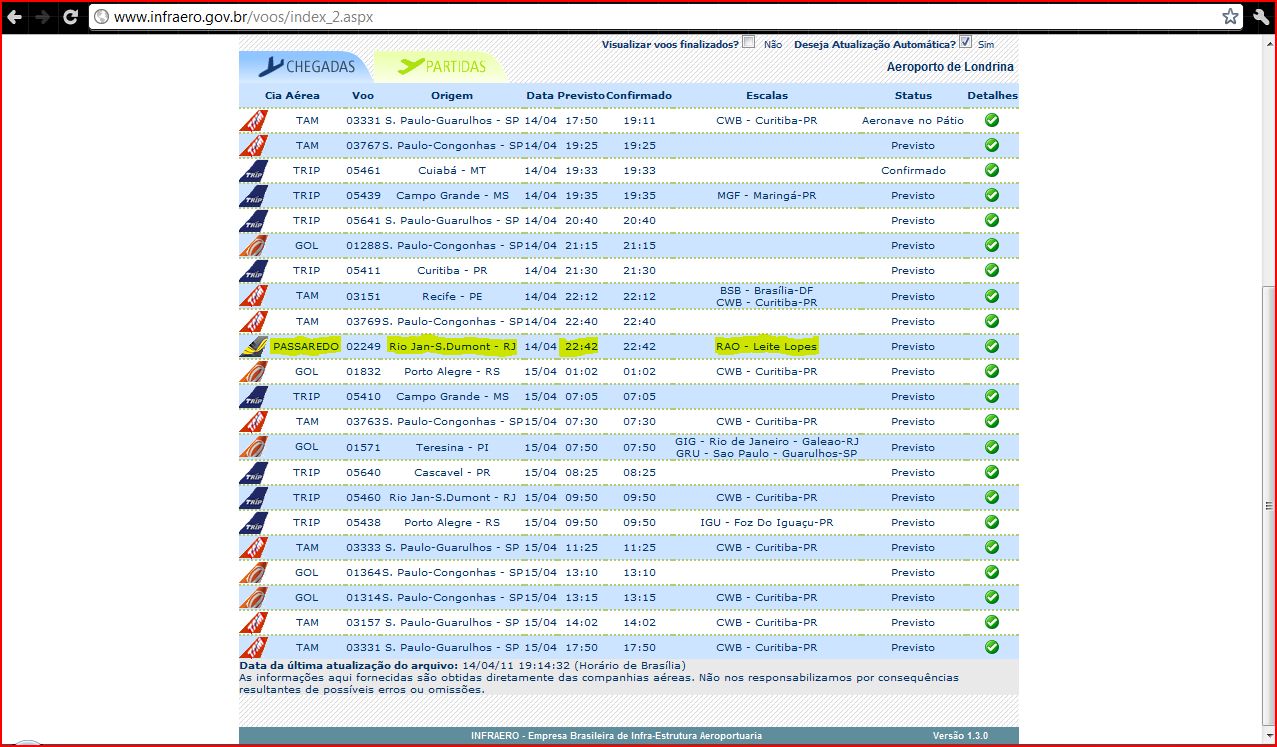
Task: Open details icon for TAM flight 03763
Action: coord(992,421)
